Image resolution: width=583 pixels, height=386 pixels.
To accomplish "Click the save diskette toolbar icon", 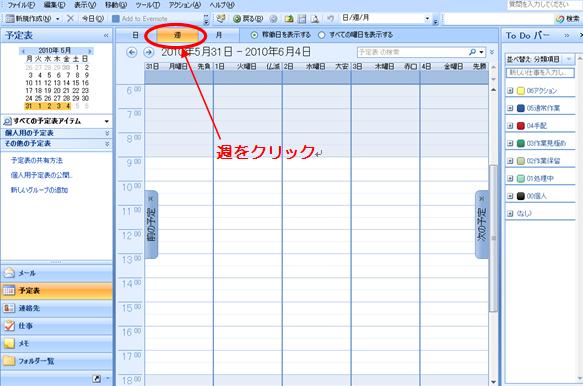I will tap(302, 19).
